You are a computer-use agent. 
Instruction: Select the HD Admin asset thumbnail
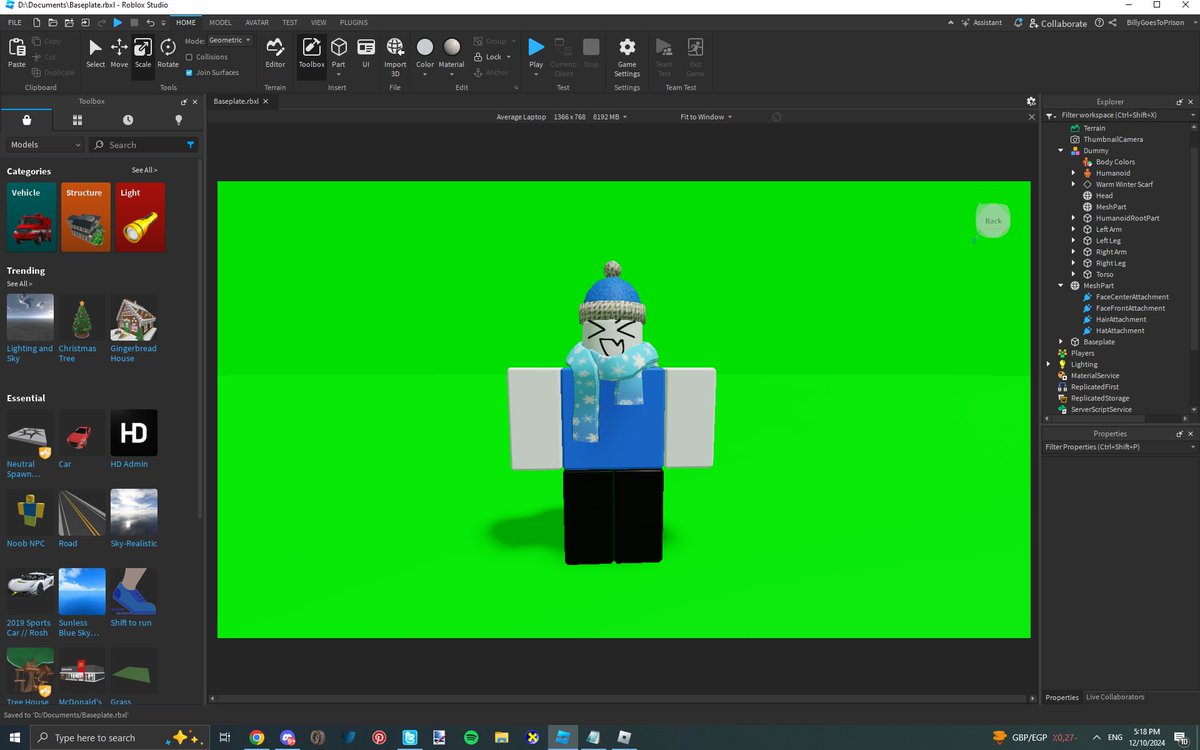(x=134, y=433)
